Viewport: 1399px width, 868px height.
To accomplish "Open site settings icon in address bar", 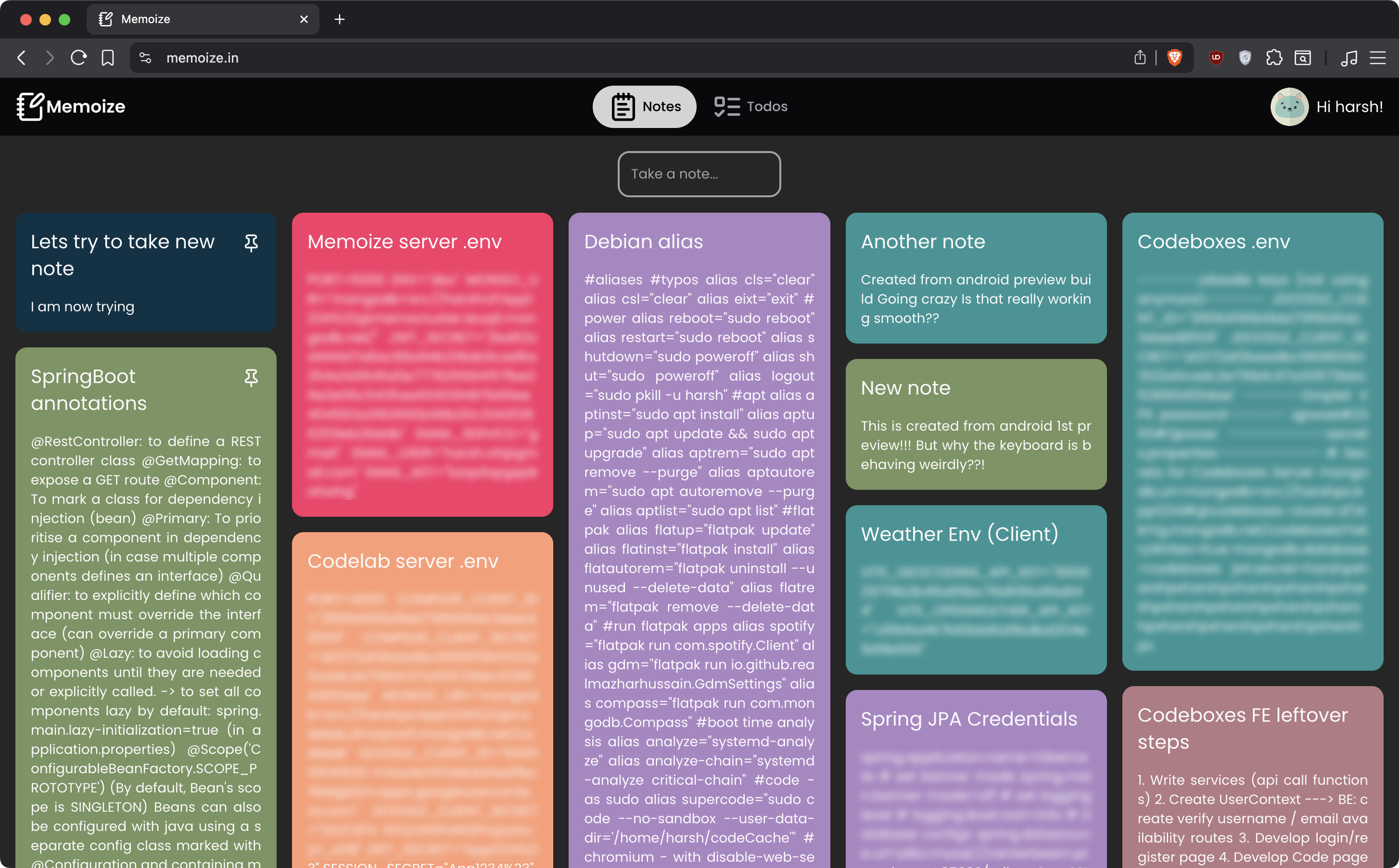I will [x=145, y=58].
